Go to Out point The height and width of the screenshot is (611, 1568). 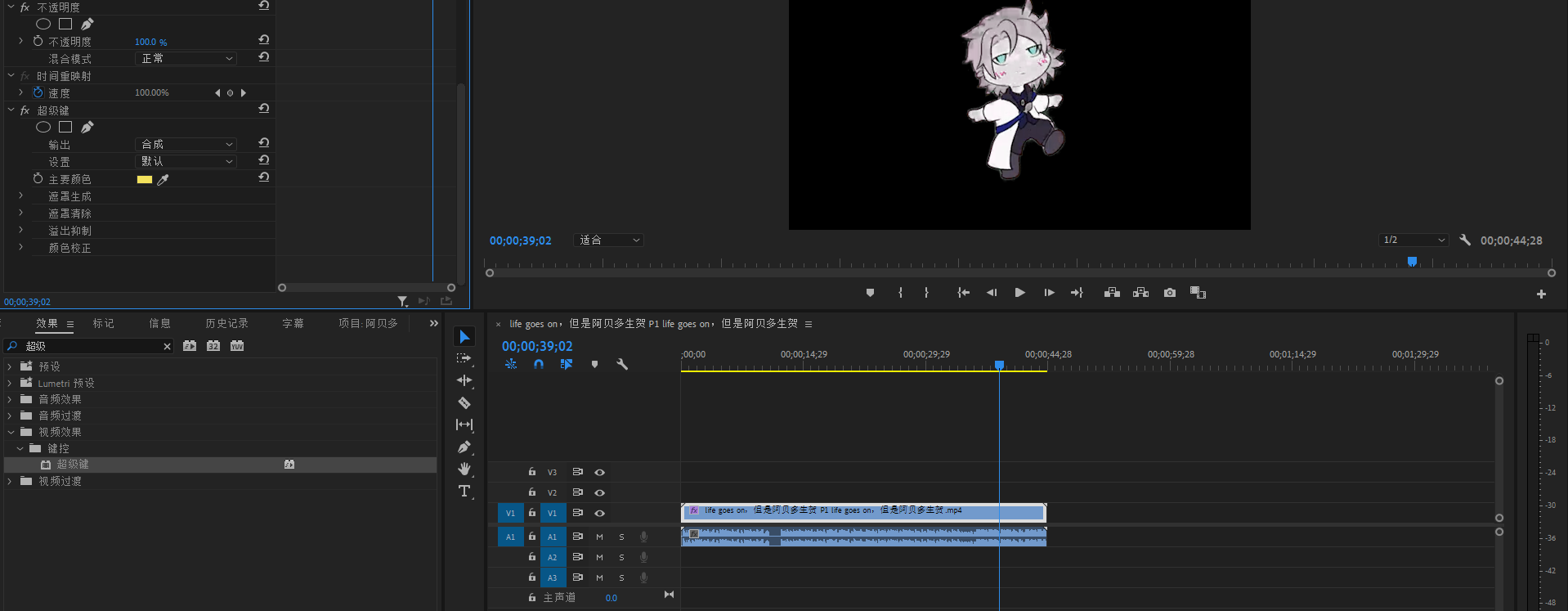pos(1077,293)
